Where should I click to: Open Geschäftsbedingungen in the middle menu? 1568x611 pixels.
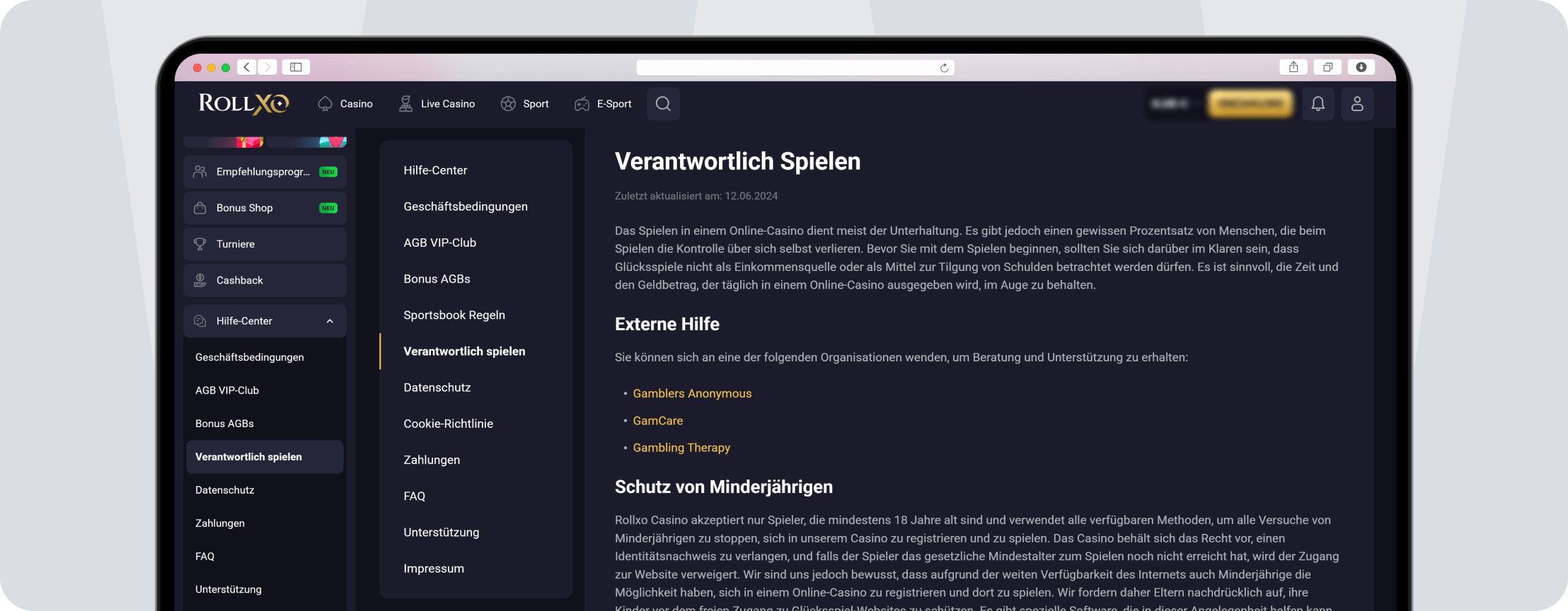click(x=466, y=206)
